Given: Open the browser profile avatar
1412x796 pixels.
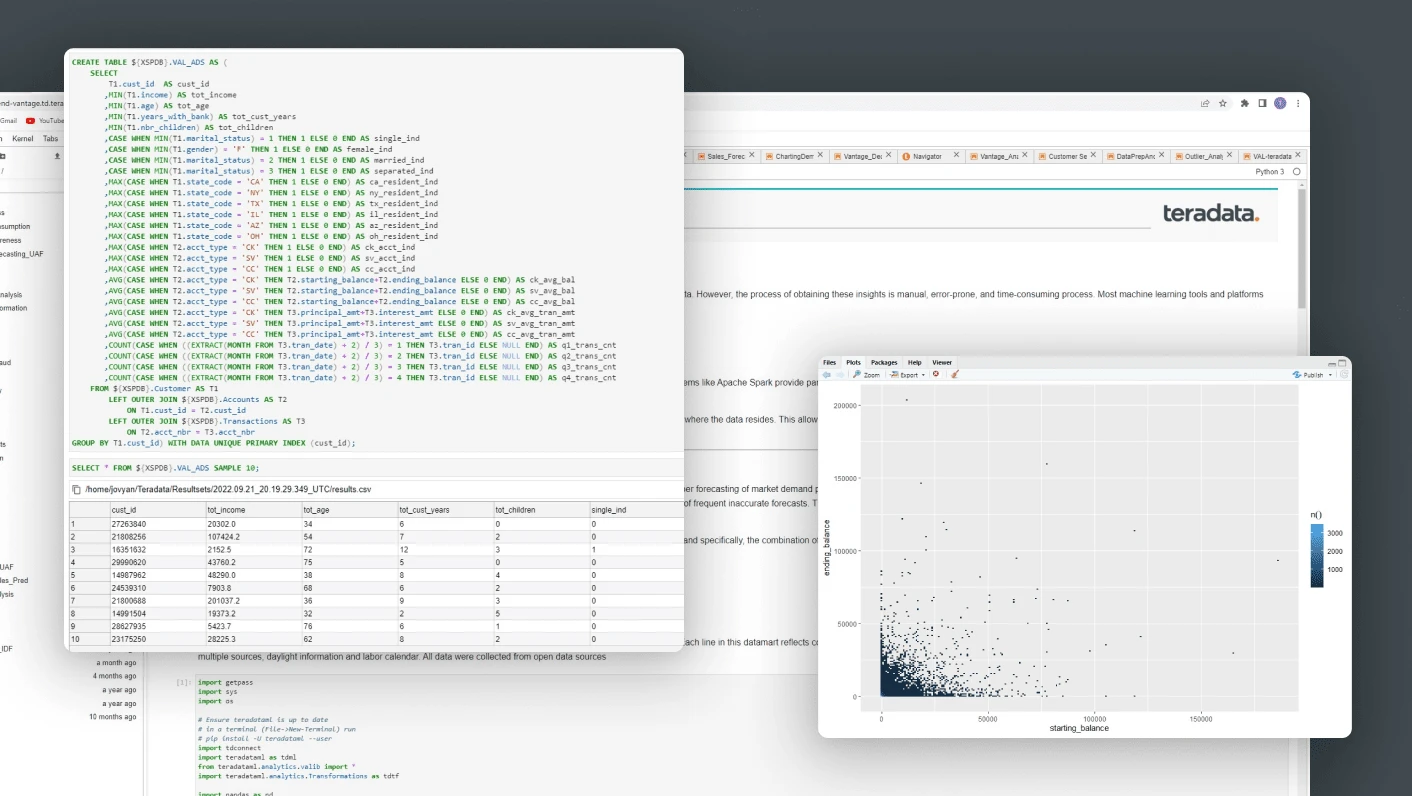Looking at the screenshot, I should click(1280, 103).
